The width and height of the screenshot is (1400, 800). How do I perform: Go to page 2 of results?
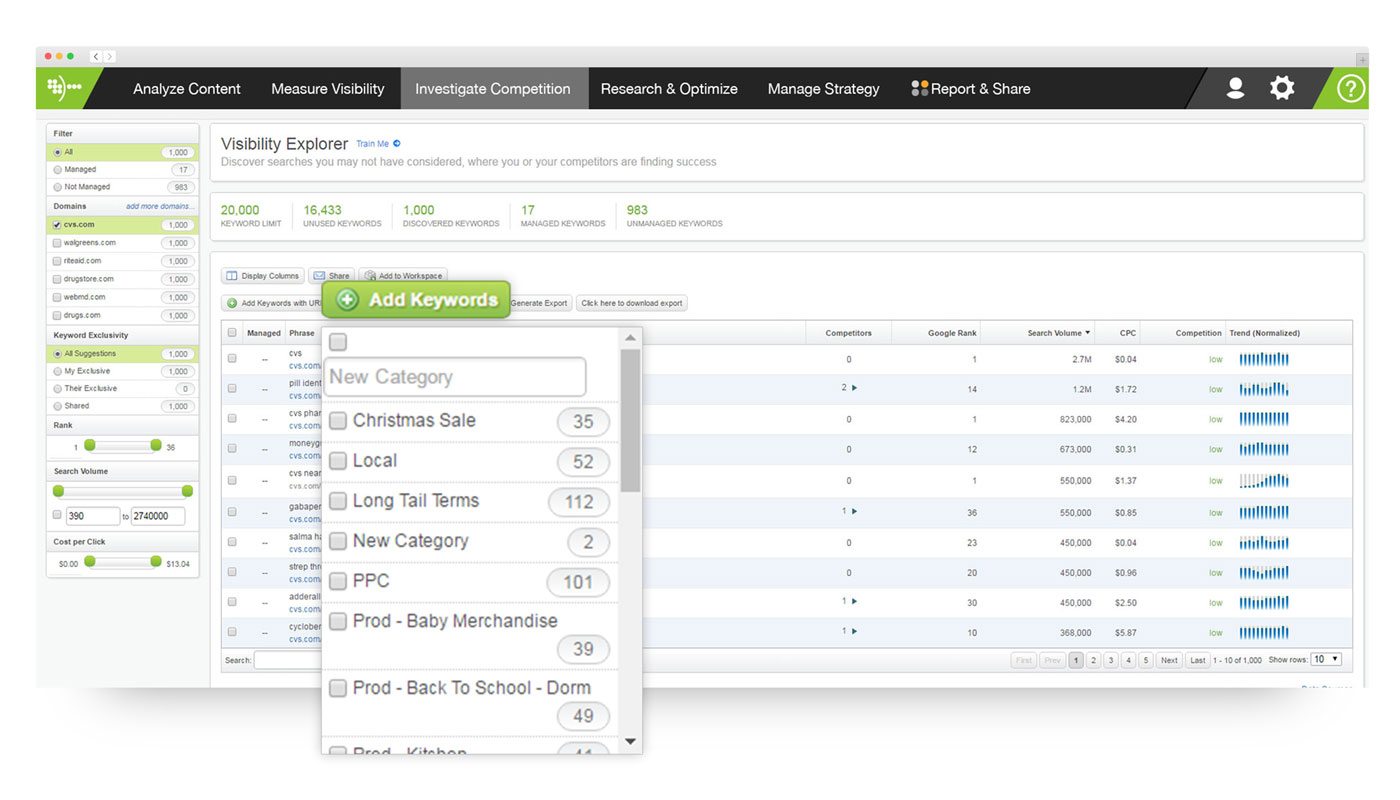pos(1094,660)
